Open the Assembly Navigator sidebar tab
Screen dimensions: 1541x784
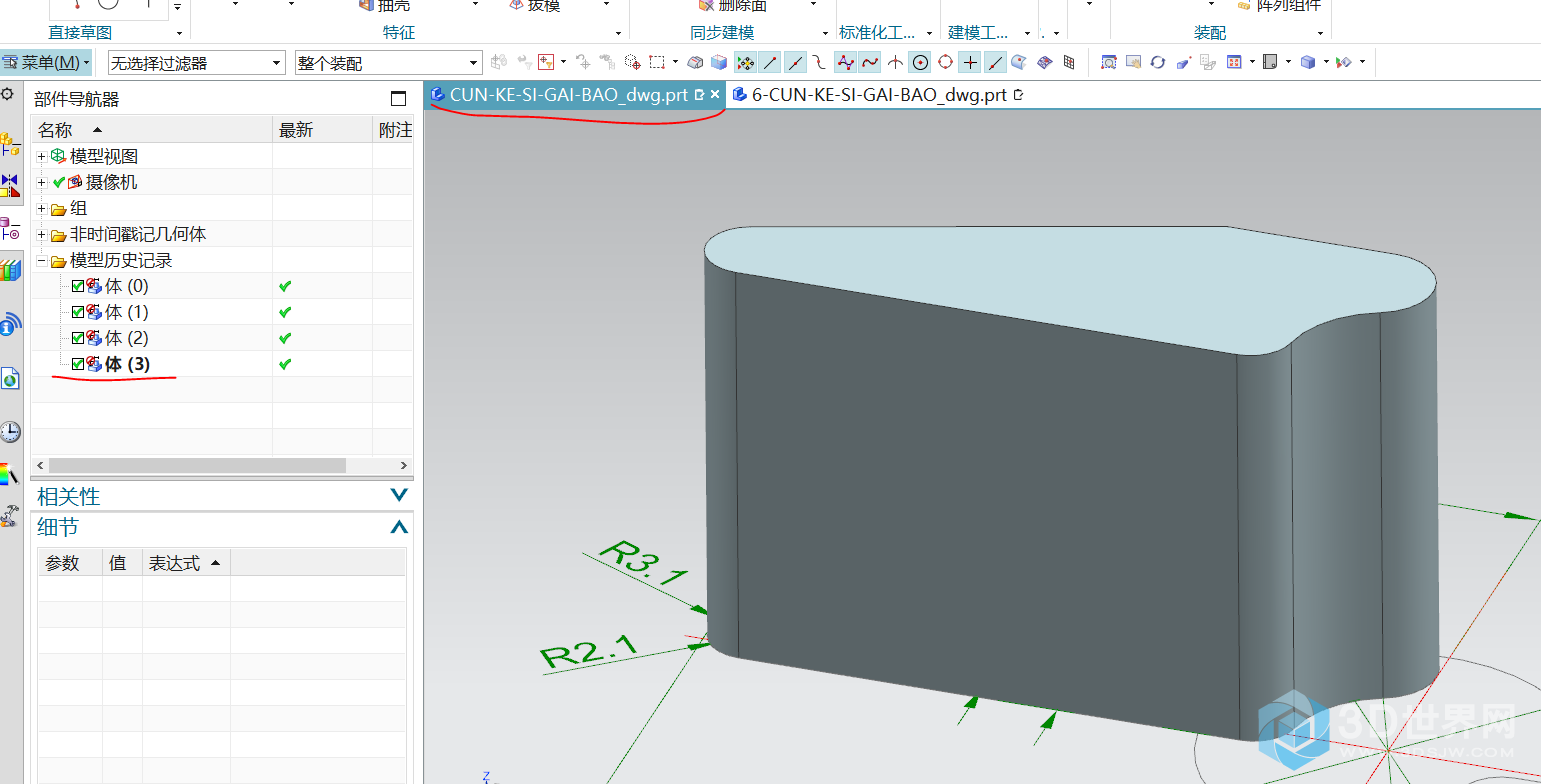pos(10,145)
